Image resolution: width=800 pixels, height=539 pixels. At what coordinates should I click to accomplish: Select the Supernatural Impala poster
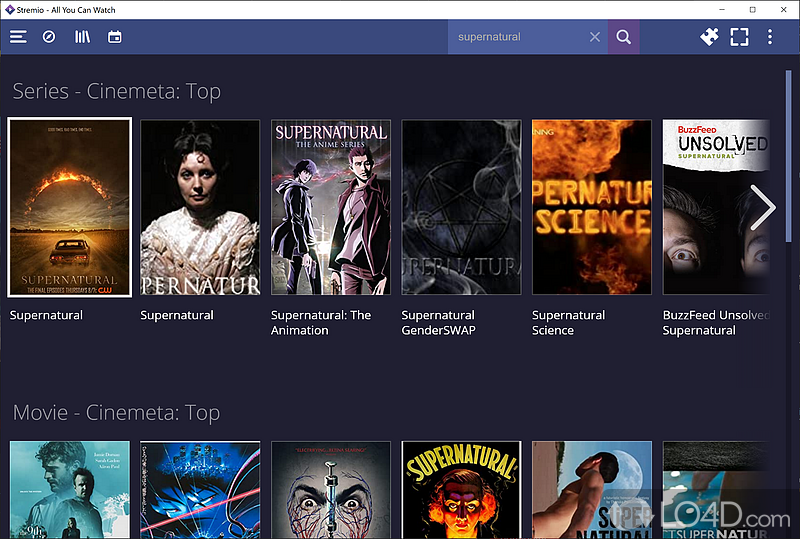[x=69, y=207]
